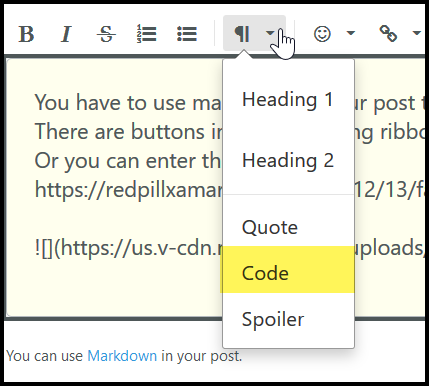Insert a bulleted list
429x386 pixels.
187,34
